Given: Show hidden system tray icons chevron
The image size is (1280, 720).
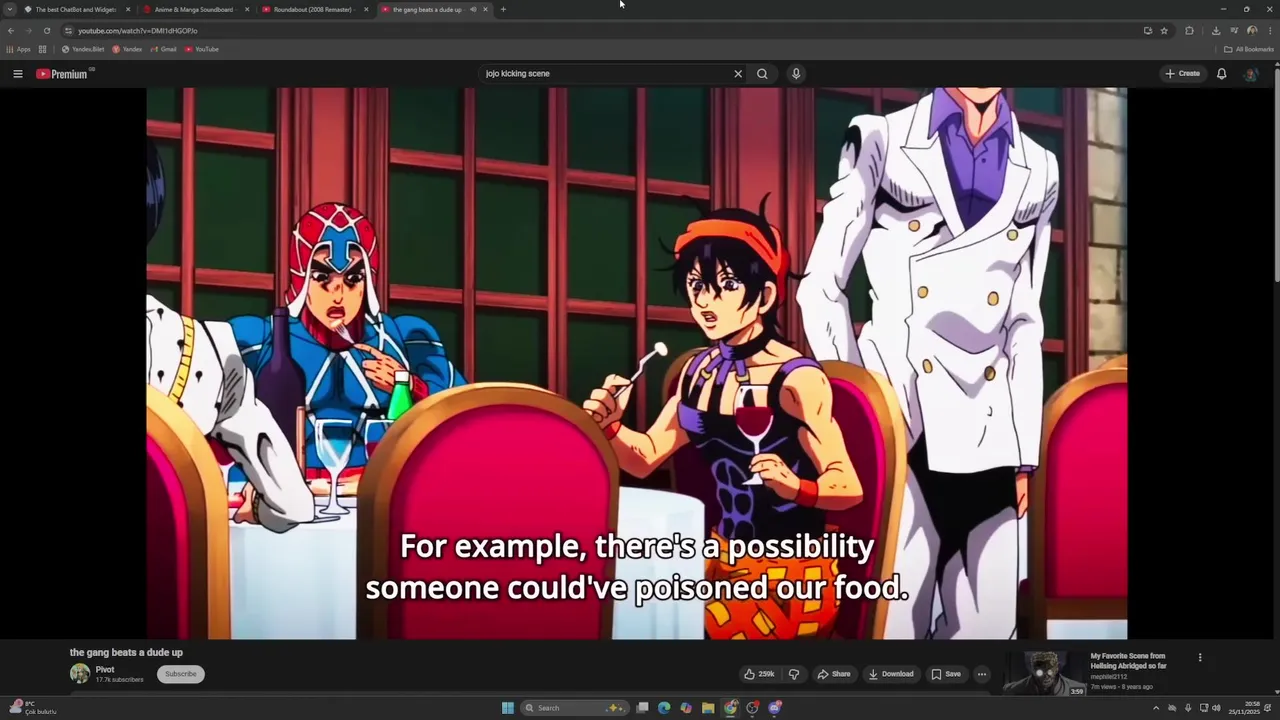Looking at the screenshot, I should tap(1156, 708).
